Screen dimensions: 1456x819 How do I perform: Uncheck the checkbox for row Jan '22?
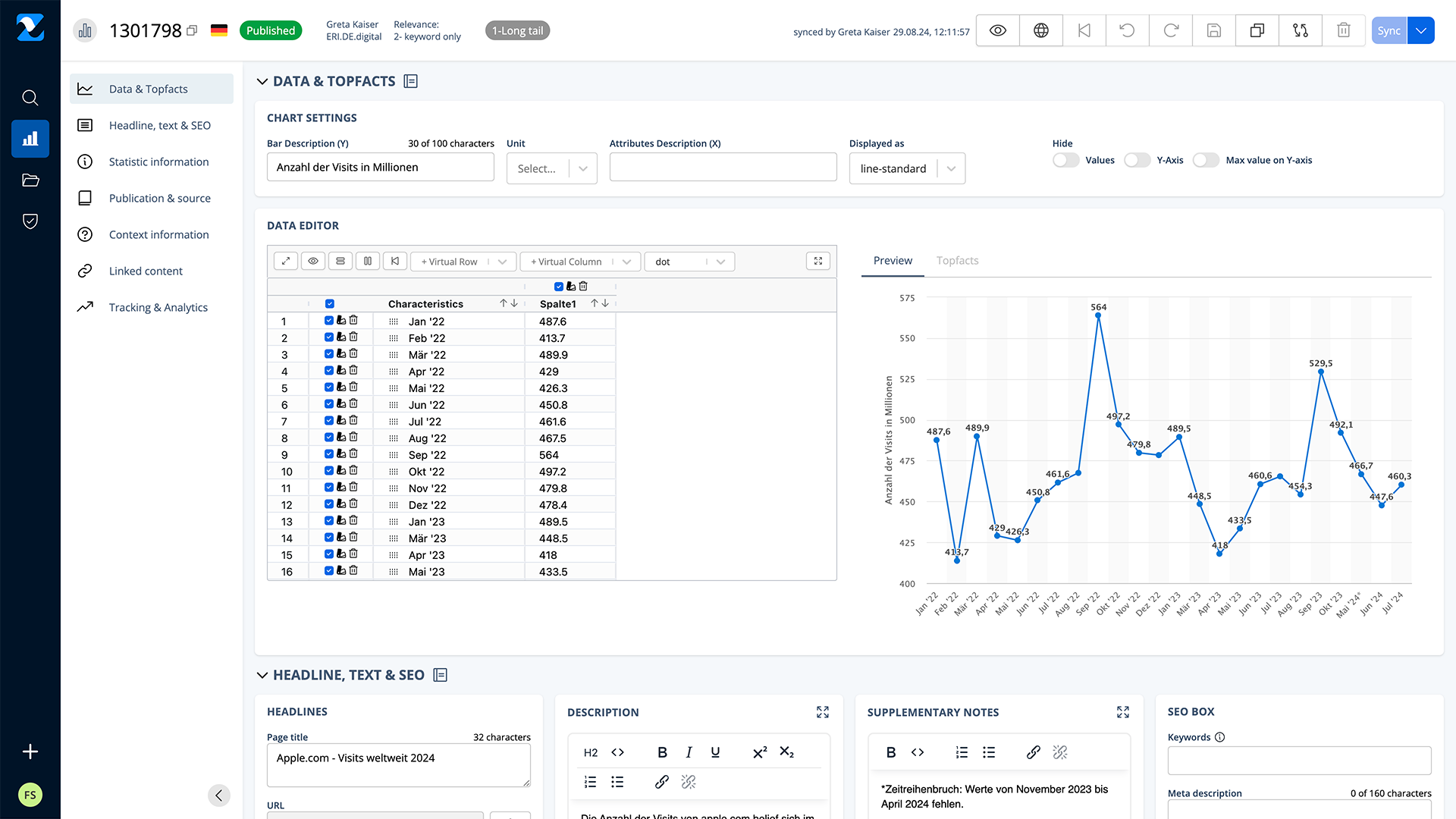point(329,320)
